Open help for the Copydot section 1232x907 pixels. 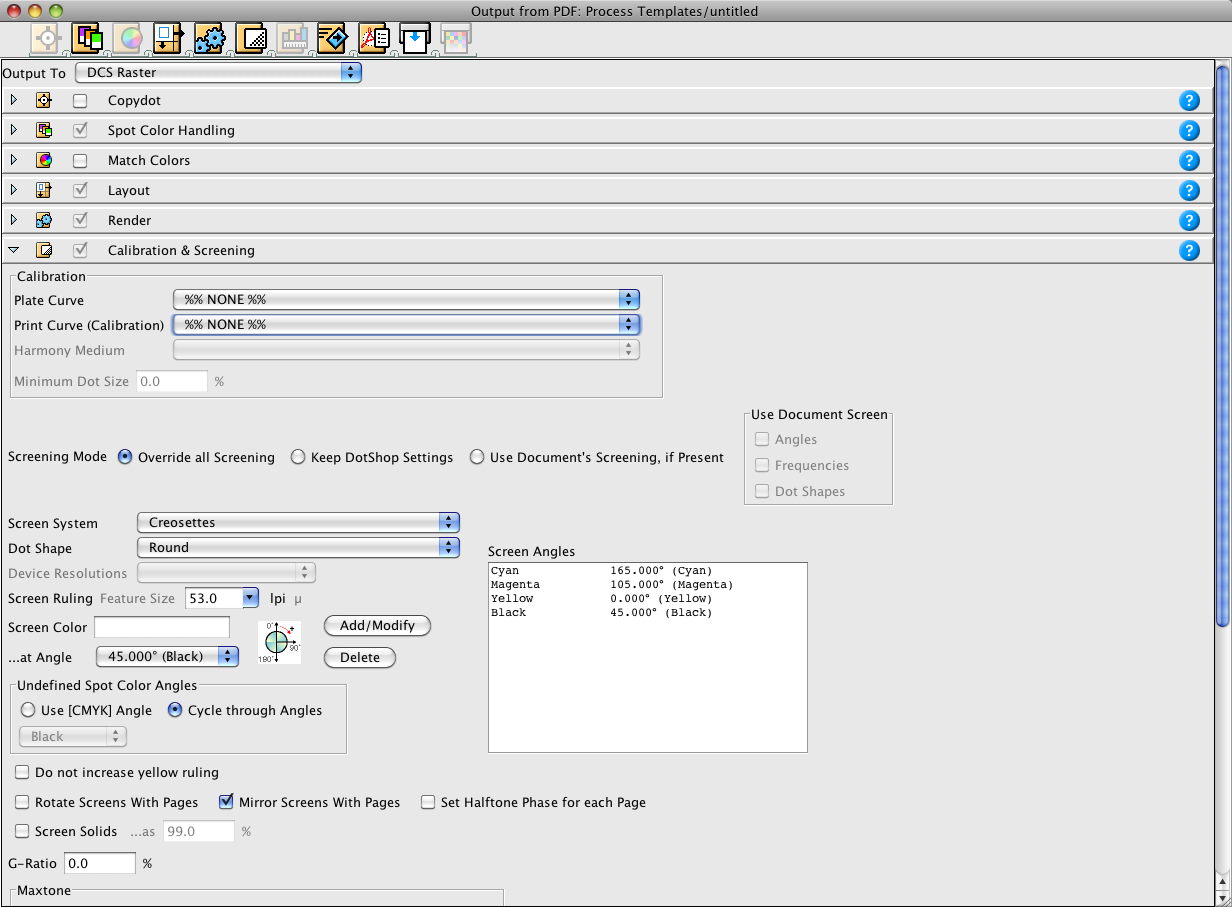point(1189,100)
